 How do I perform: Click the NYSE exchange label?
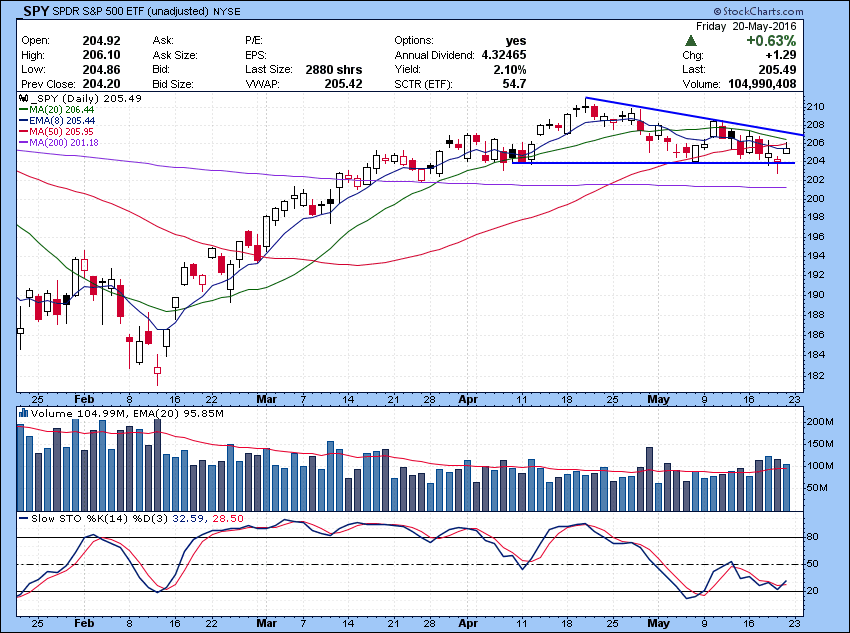coord(227,11)
